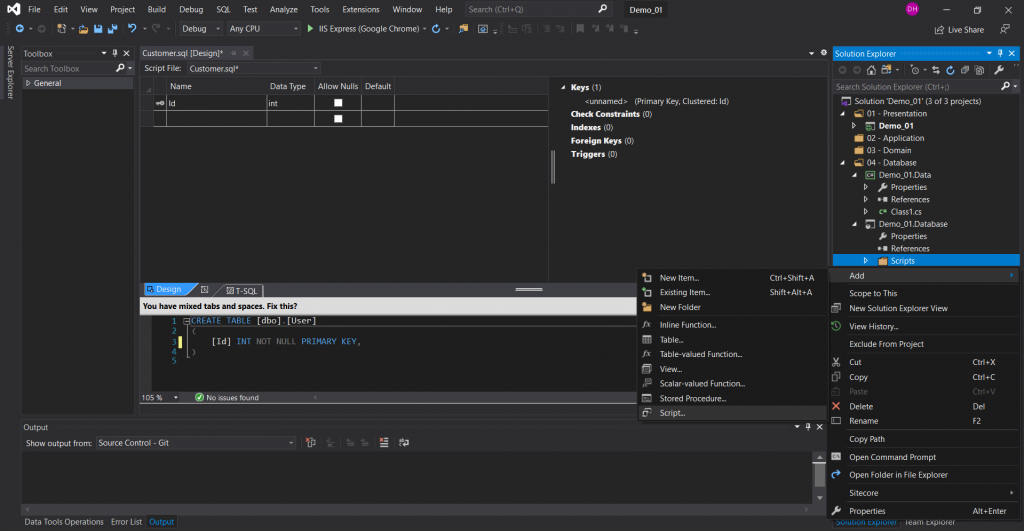Expand the Class1.cs tree node

pyautogui.click(x=865, y=212)
